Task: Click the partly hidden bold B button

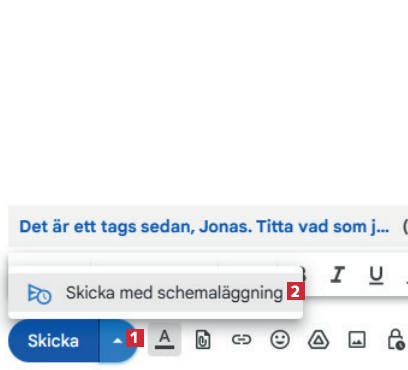Action: [x=303, y=275]
